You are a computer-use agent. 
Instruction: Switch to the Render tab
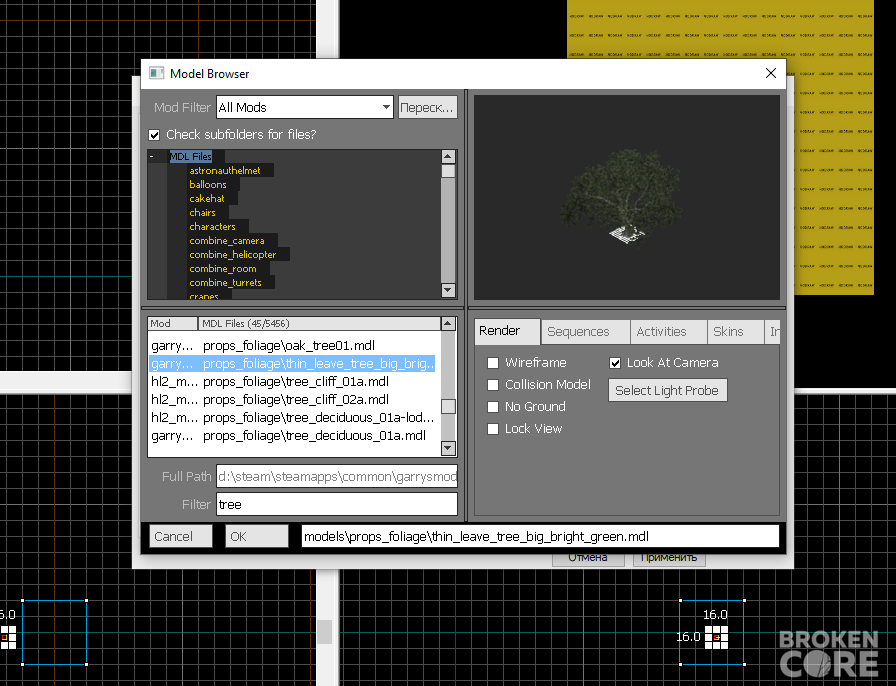[x=507, y=331]
